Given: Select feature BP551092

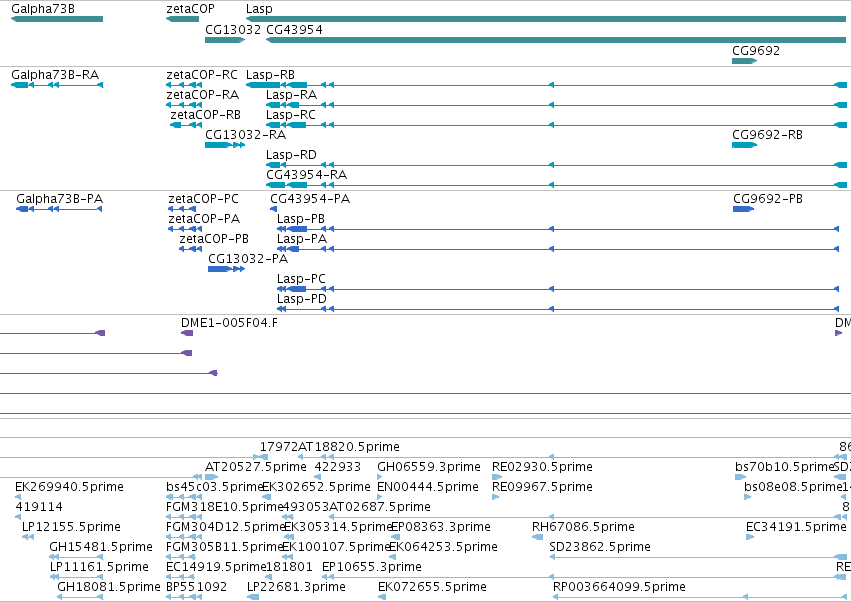Looking at the screenshot, I should coord(183,597).
